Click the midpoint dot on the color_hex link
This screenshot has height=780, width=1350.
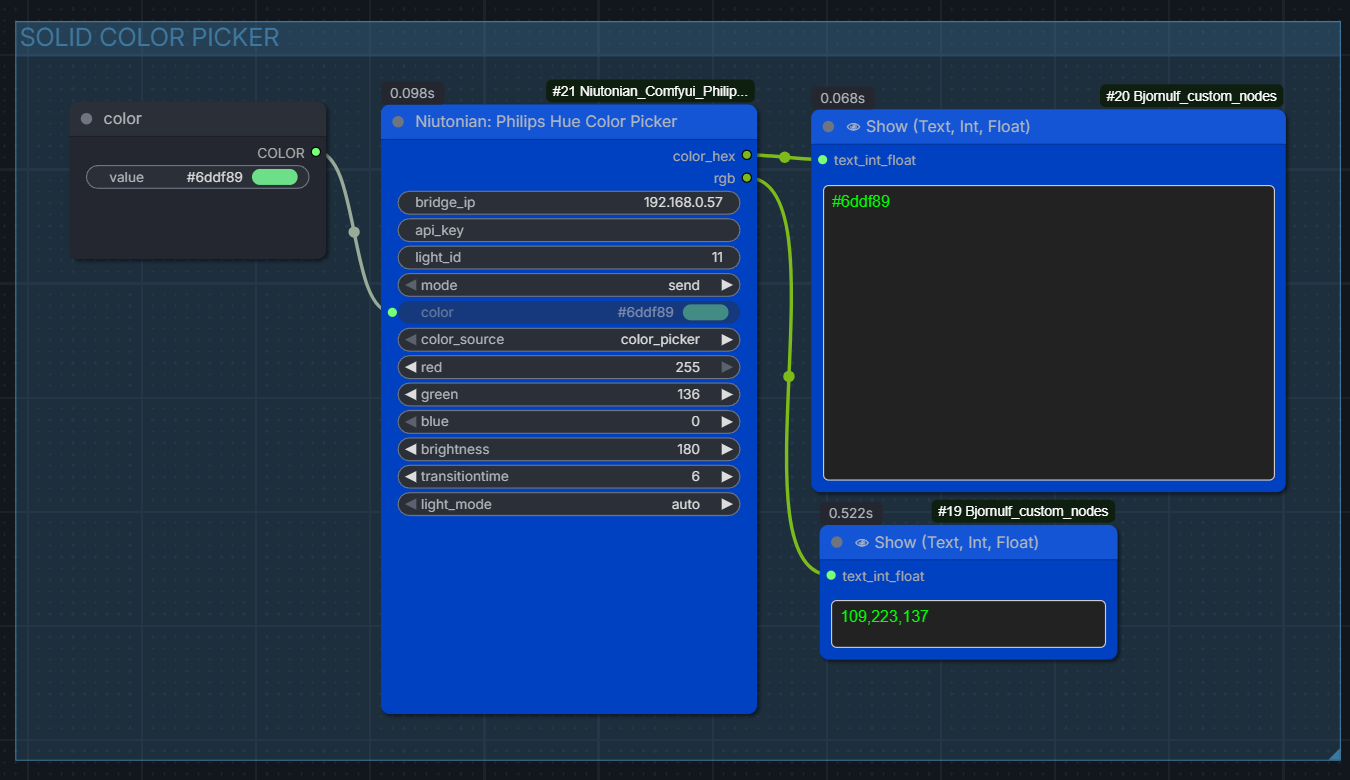point(785,157)
